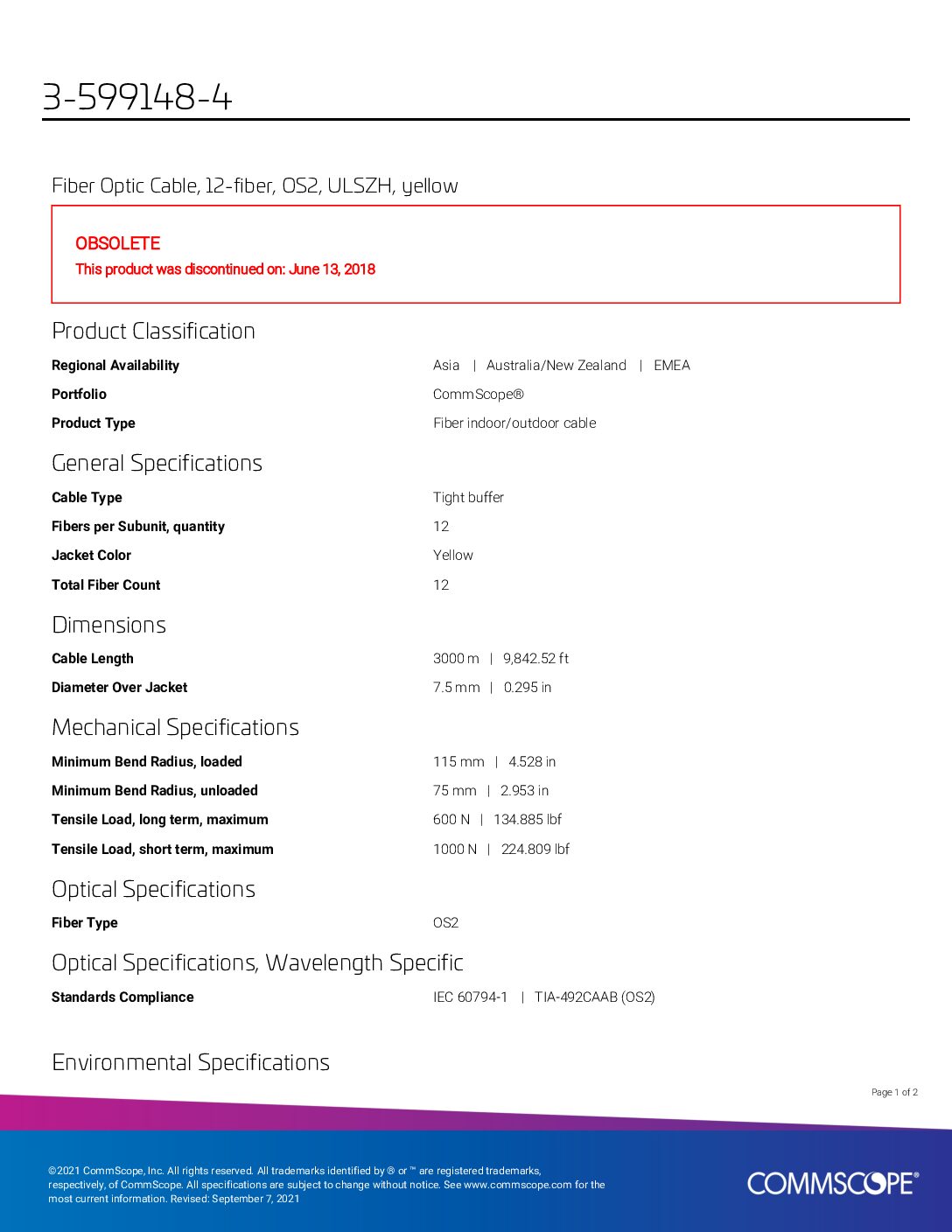952x1232 pixels.
Task: Click the Fiber indoor/outdoor cable product type
Action: 514,423
